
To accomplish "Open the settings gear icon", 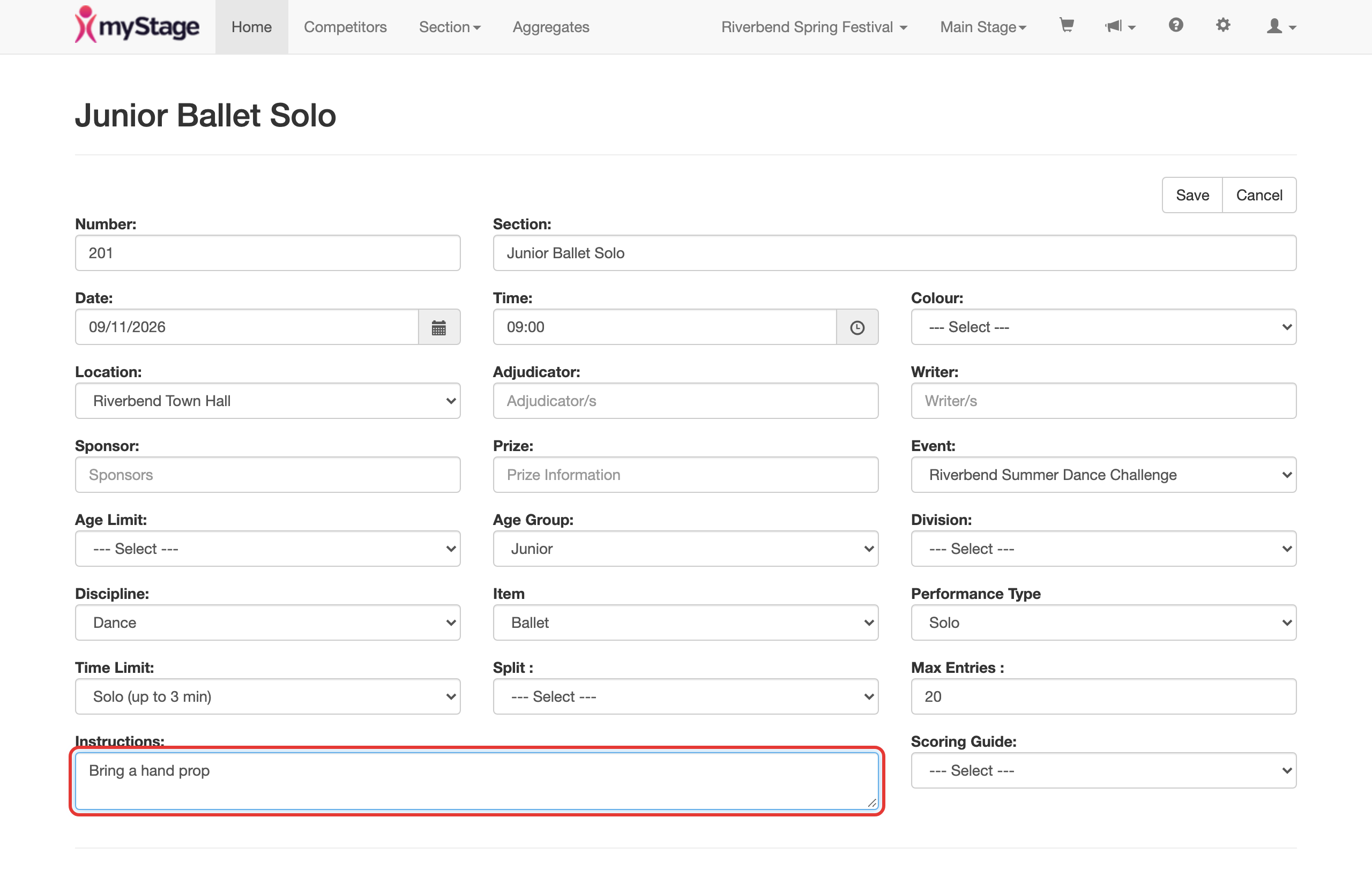I will click(1222, 26).
